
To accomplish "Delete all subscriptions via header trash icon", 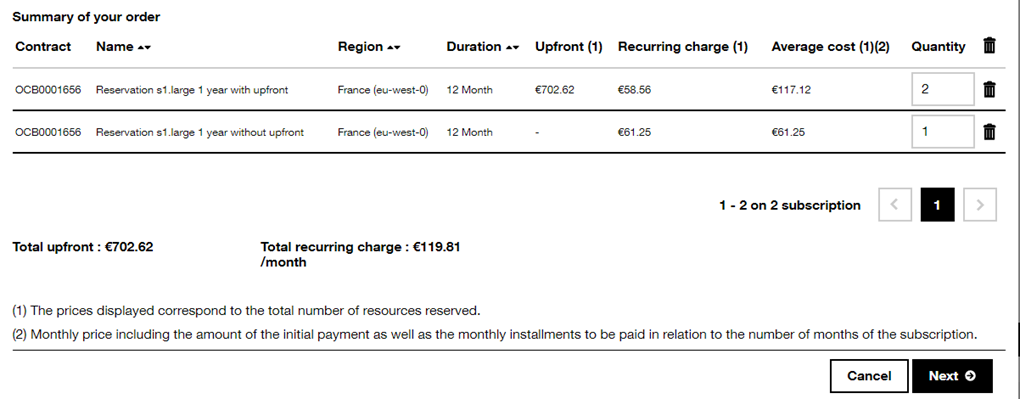I will click(x=989, y=46).
